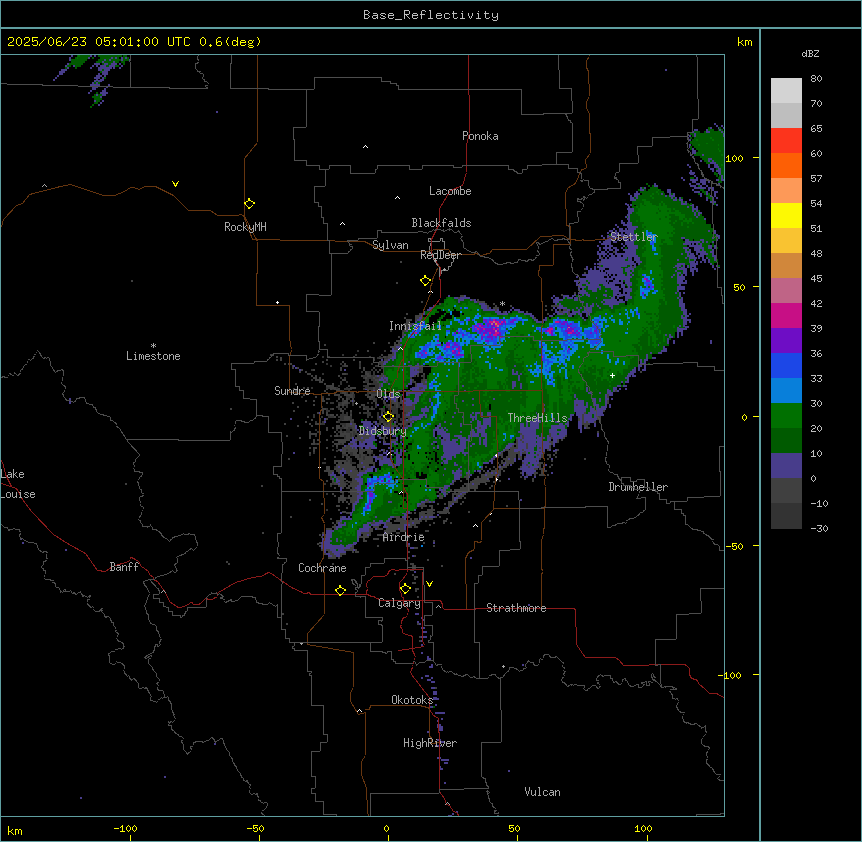Select the Stettler label
This screenshot has height=842, width=862.
click(x=634, y=237)
